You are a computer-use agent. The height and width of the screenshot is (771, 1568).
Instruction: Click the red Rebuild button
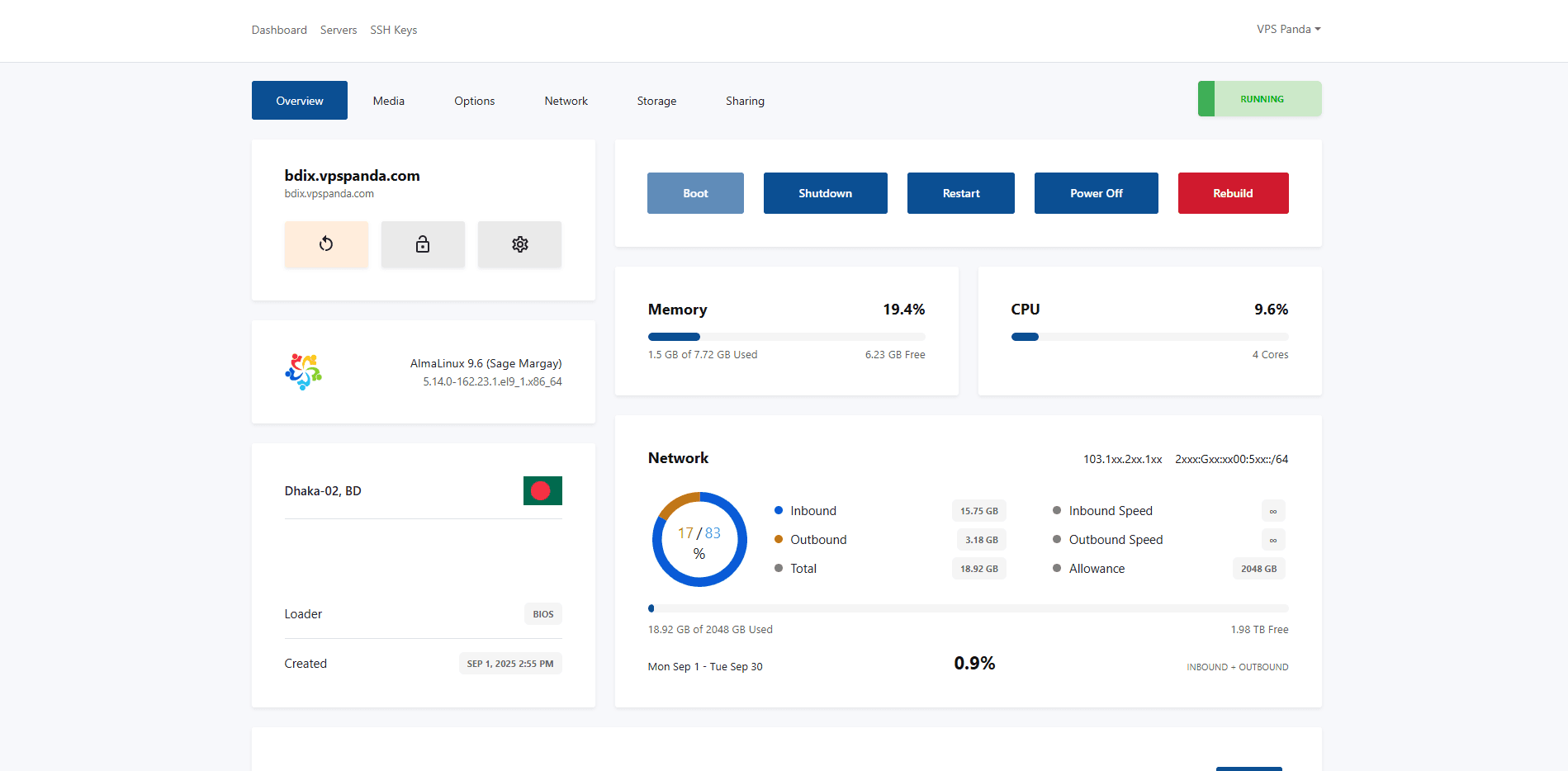point(1233,192)
